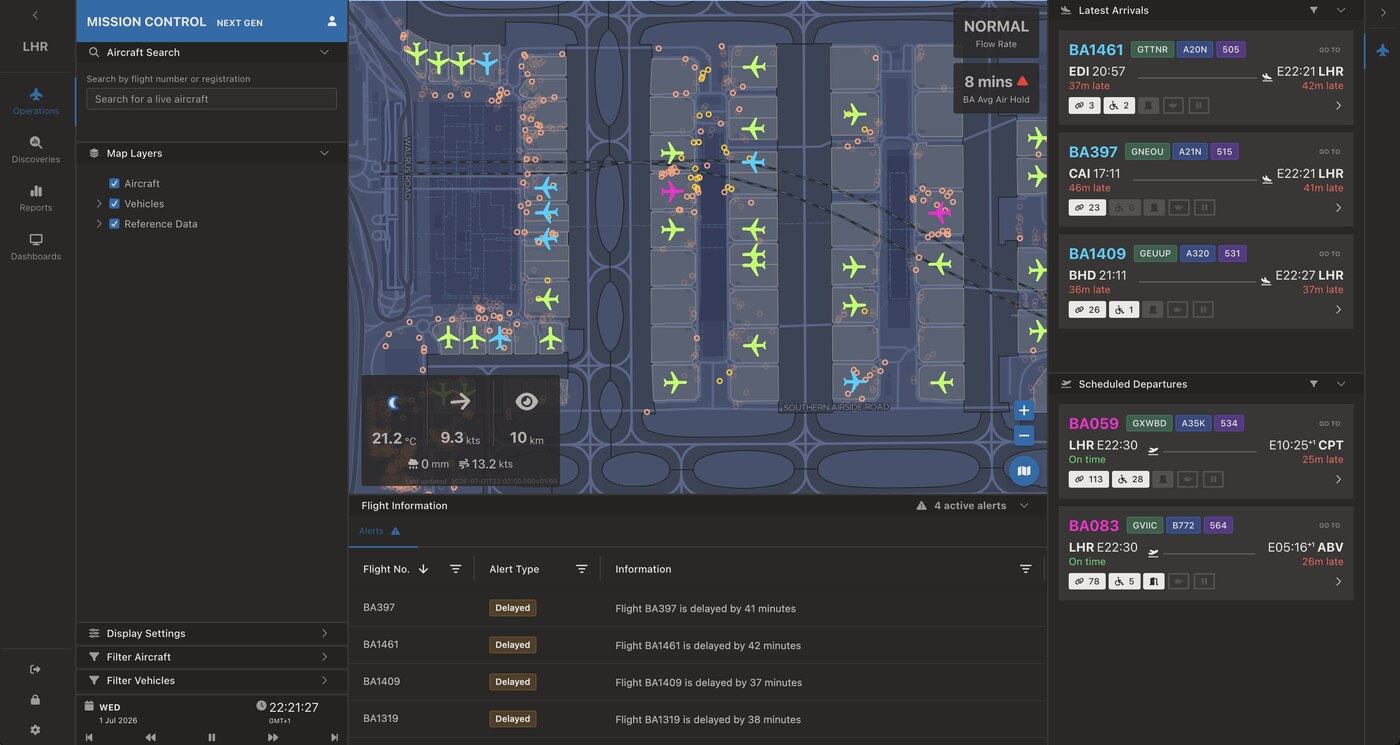
Task: Click the A35K aircraft type tag
Action: [x=1193, y=423]
